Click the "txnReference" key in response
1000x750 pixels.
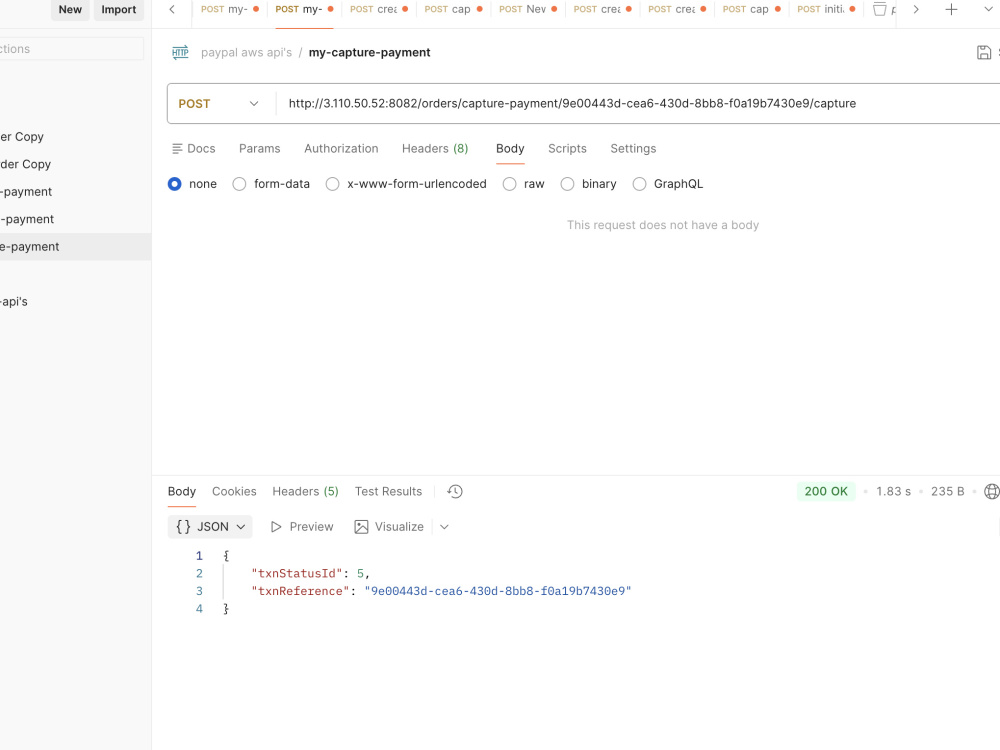coord(300,591)
